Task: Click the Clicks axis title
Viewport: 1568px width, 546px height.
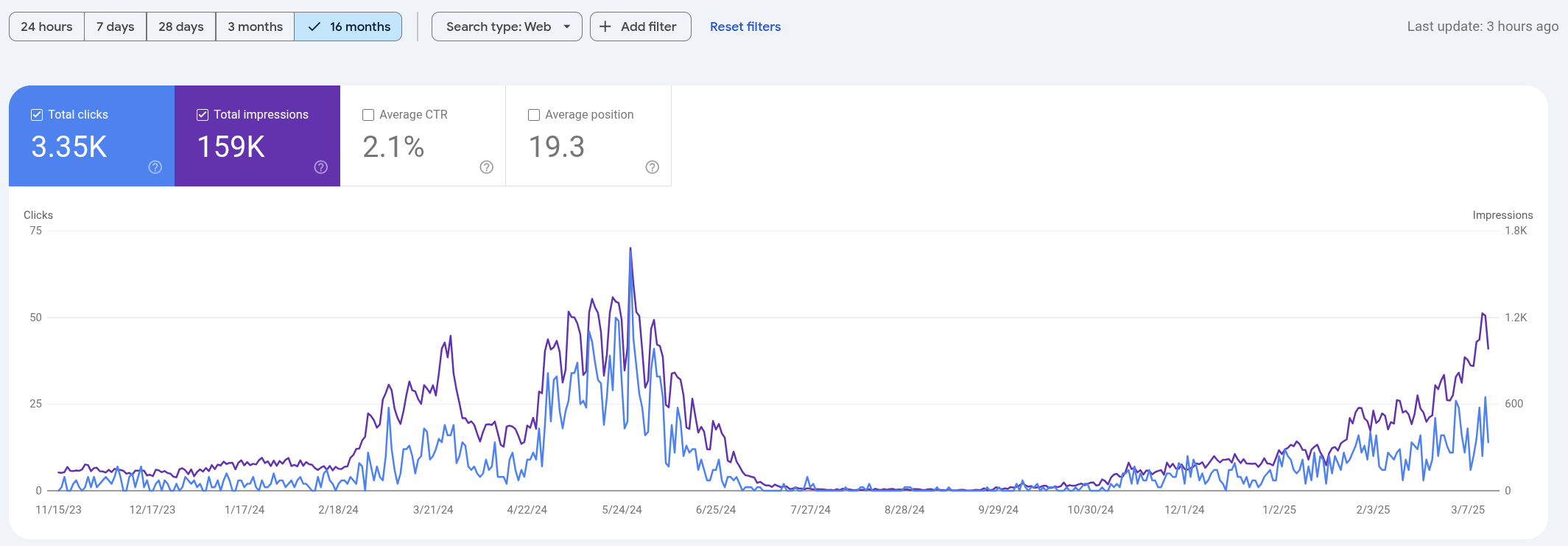Action: point(38,215)
